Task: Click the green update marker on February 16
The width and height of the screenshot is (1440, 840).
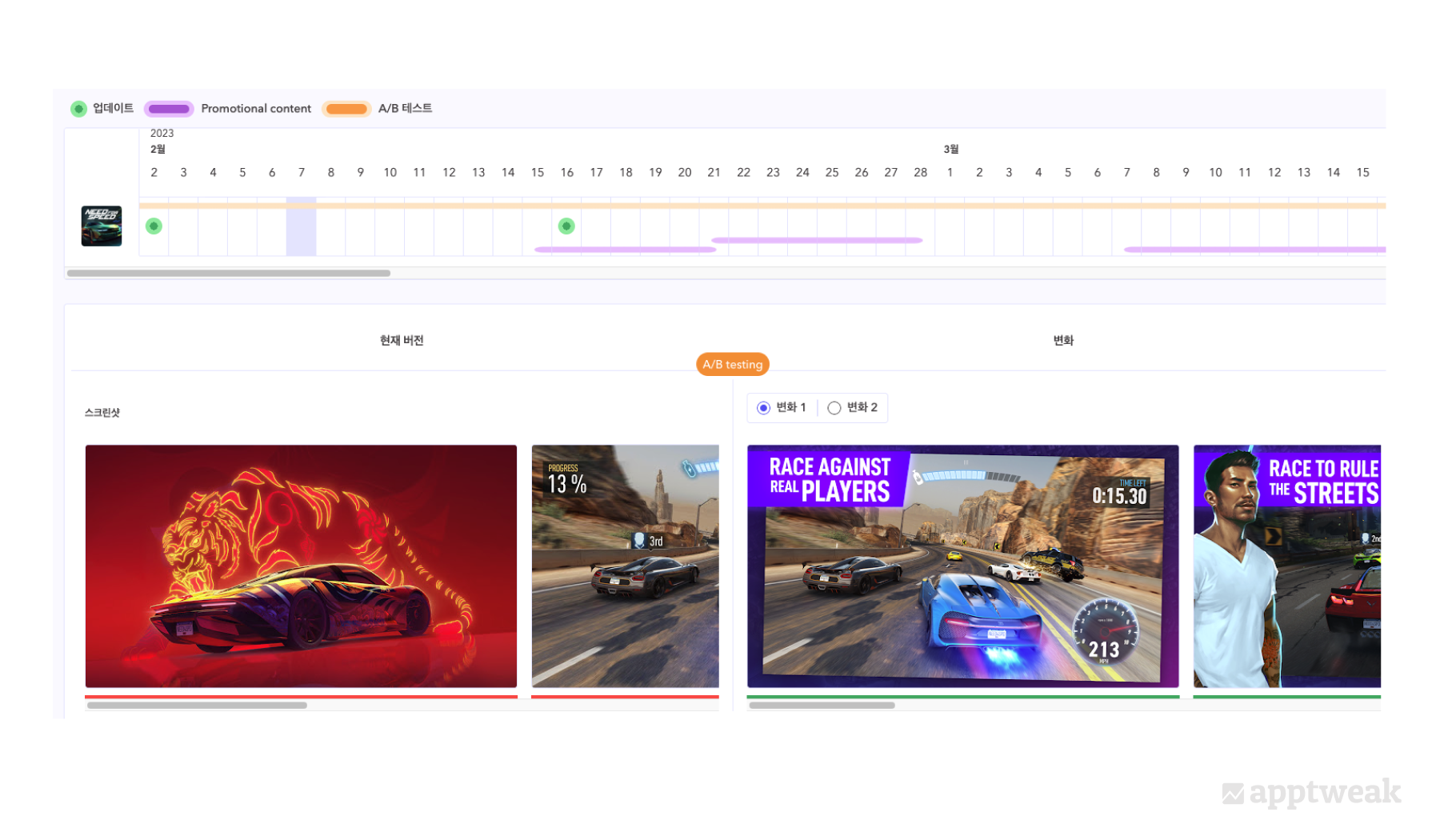Action: (566, 226)
